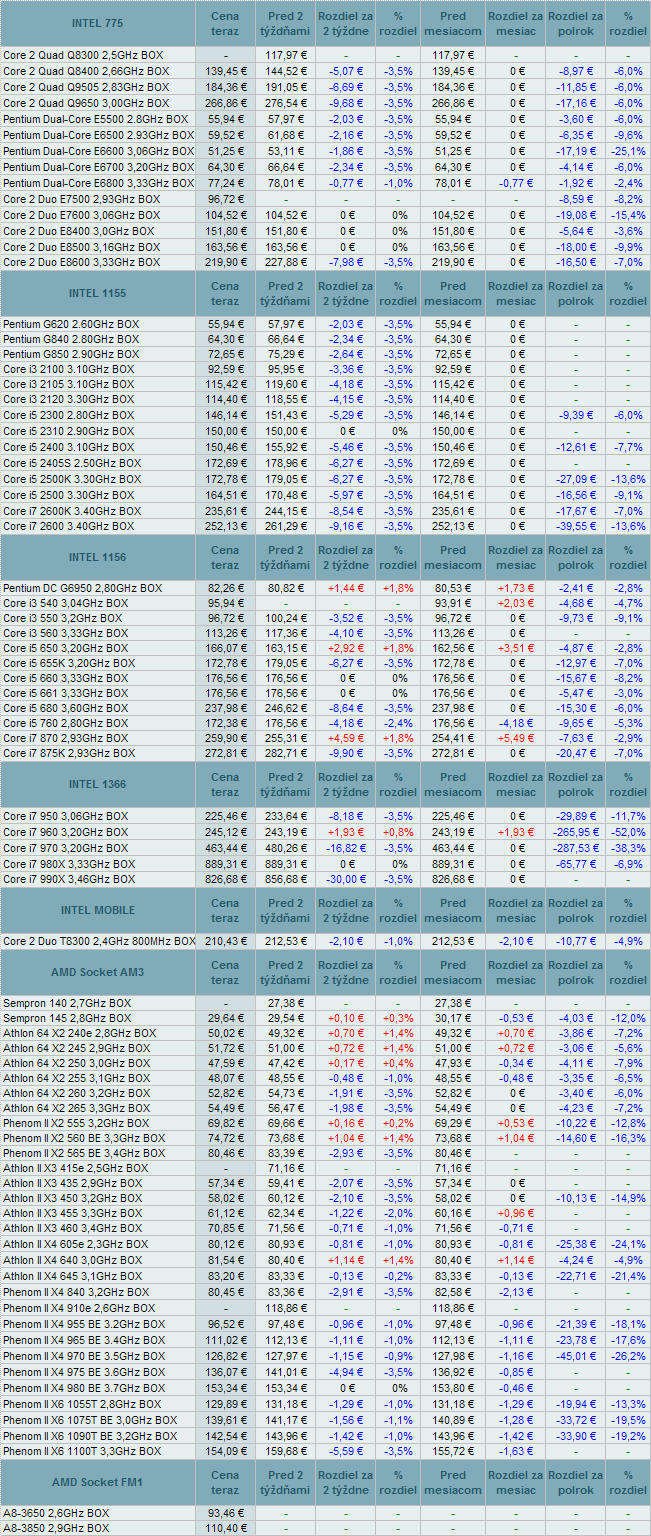Click the Pentium G620 2.60GHz BOX name
This screenshot has width=651, height=1536.
point(71,325)
